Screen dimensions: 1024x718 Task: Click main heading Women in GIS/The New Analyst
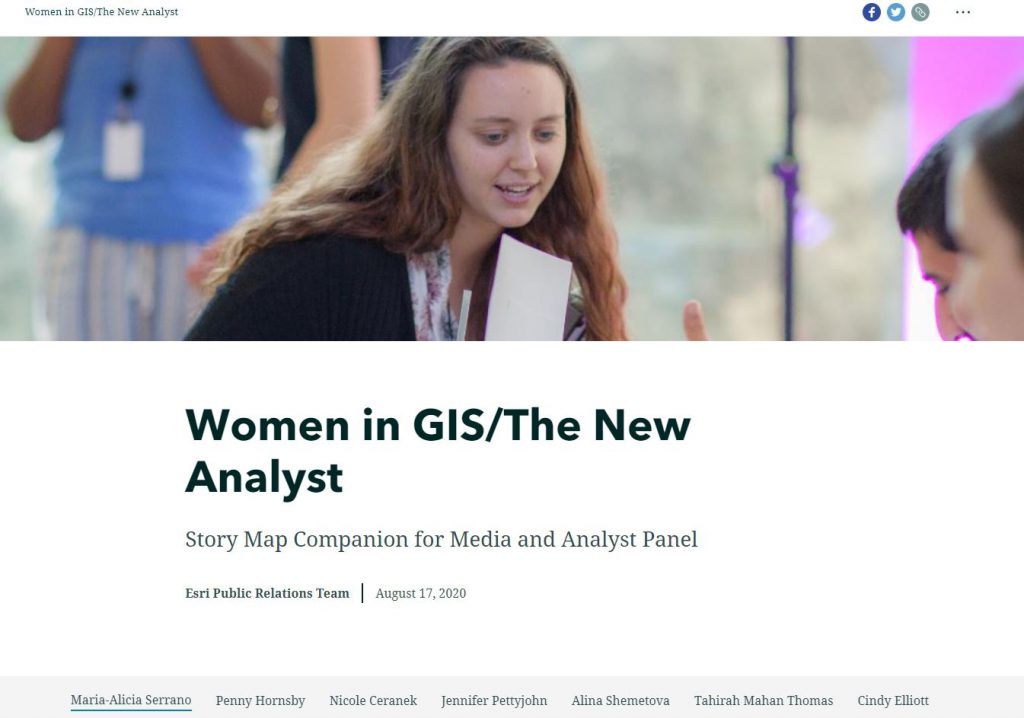point(438,451)
